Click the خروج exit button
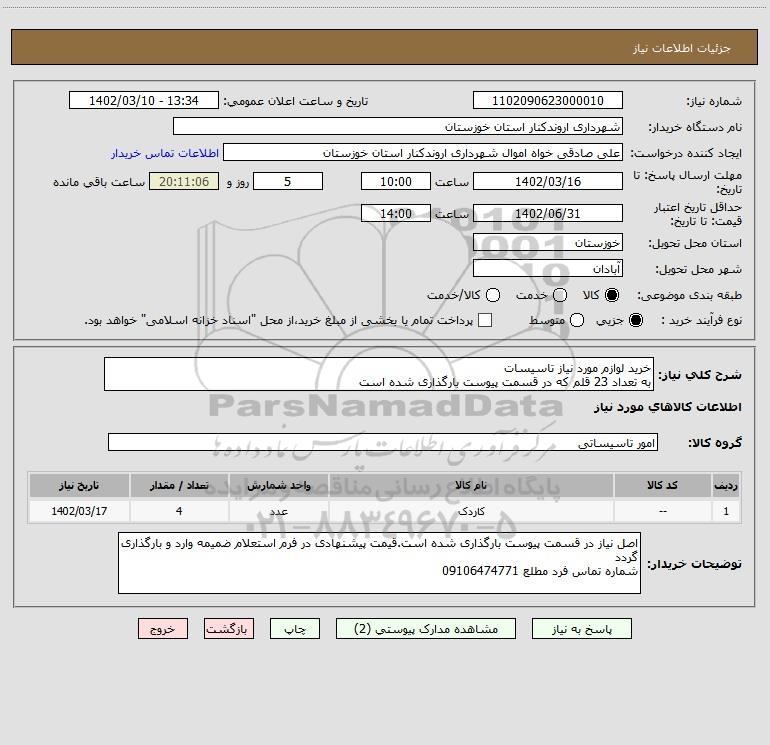The height and width of the screenshot is (745, 770). (163, 629)
